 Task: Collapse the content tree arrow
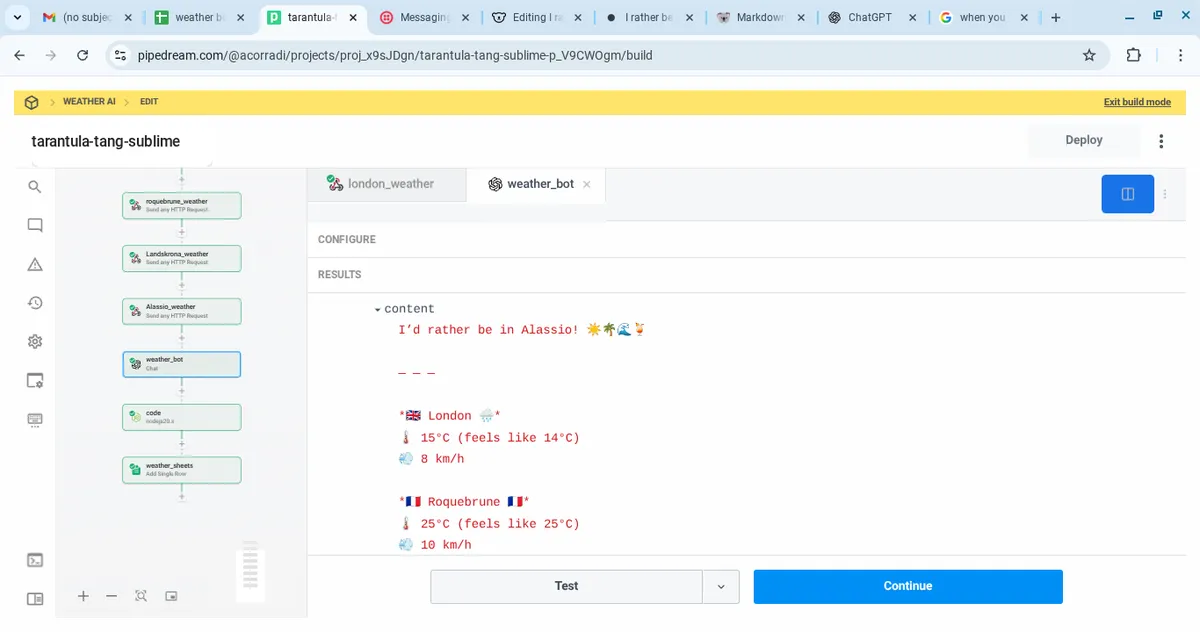click(x=377, y=310)
